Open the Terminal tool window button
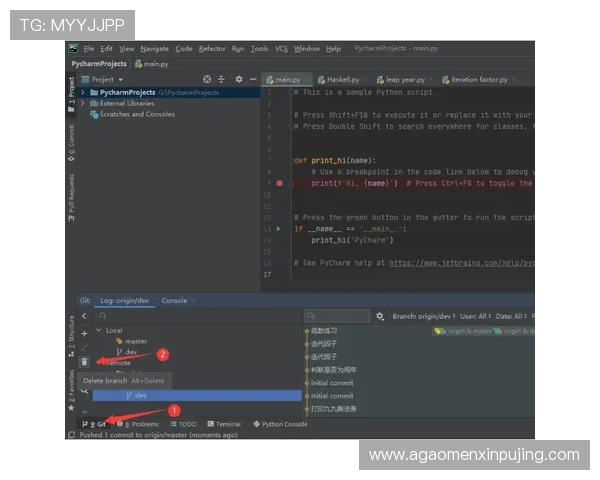This screenshot has width=600, height=480. tap(224, 424)
